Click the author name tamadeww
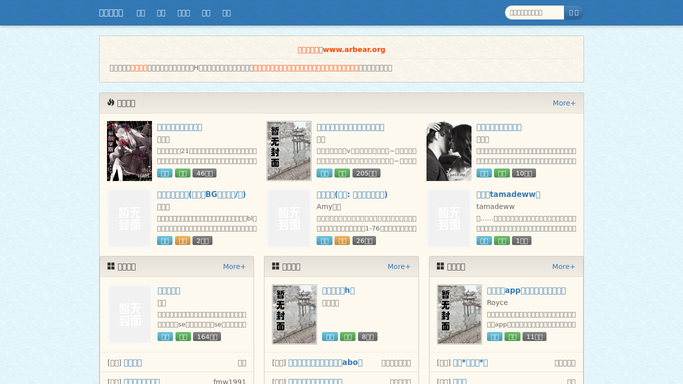This screenshot has height=384, width=683. (x=495, y=206)
